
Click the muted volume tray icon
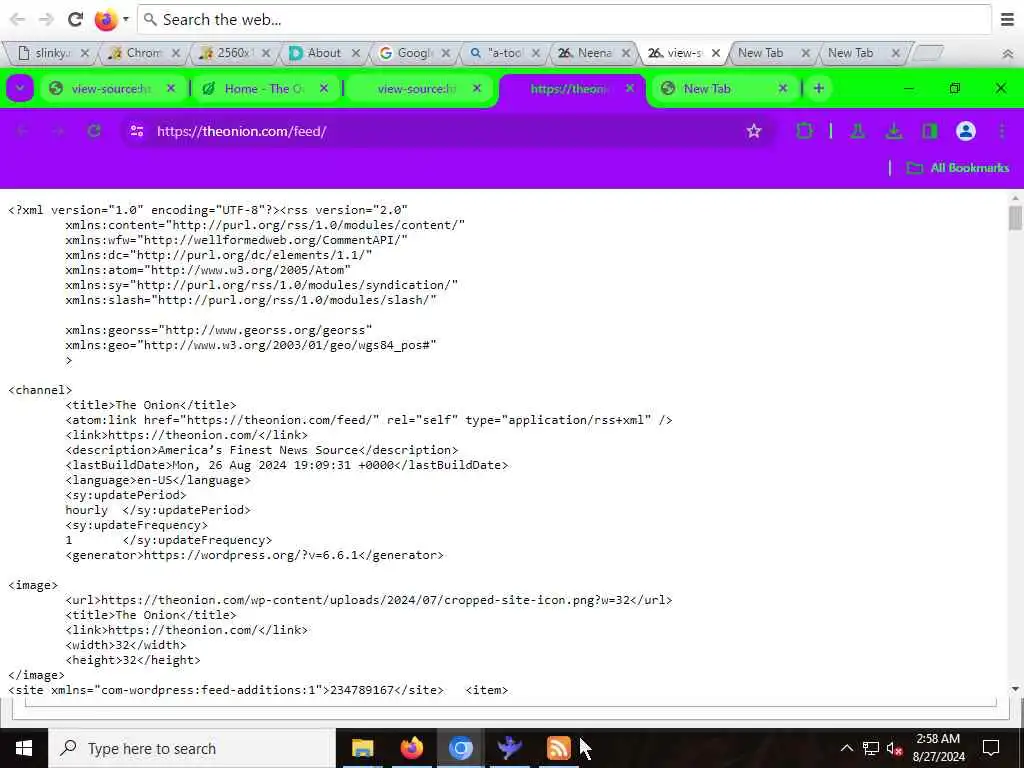(x=895, y=748)
